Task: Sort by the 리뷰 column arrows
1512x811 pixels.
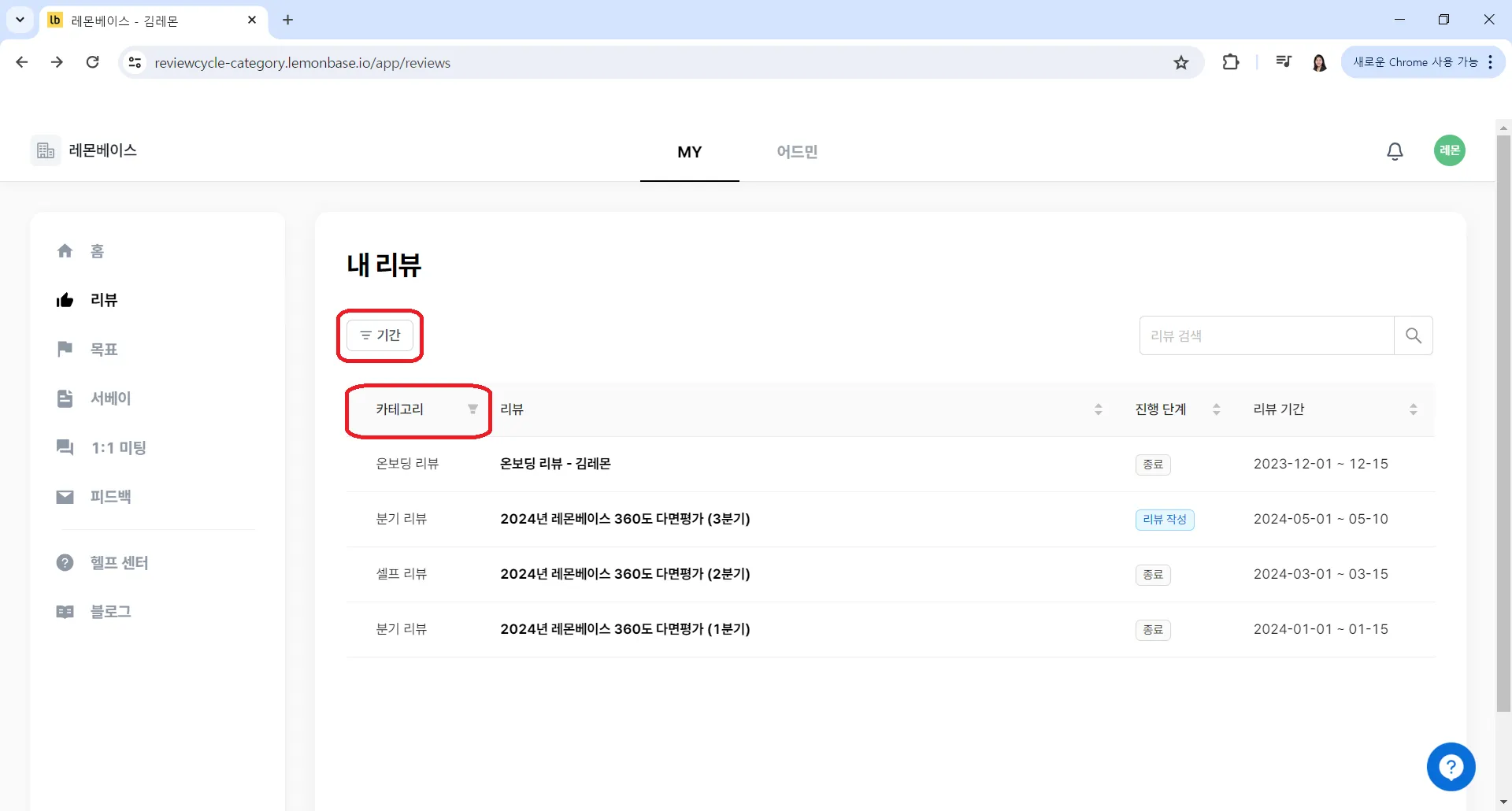Action: point(1099,409)
